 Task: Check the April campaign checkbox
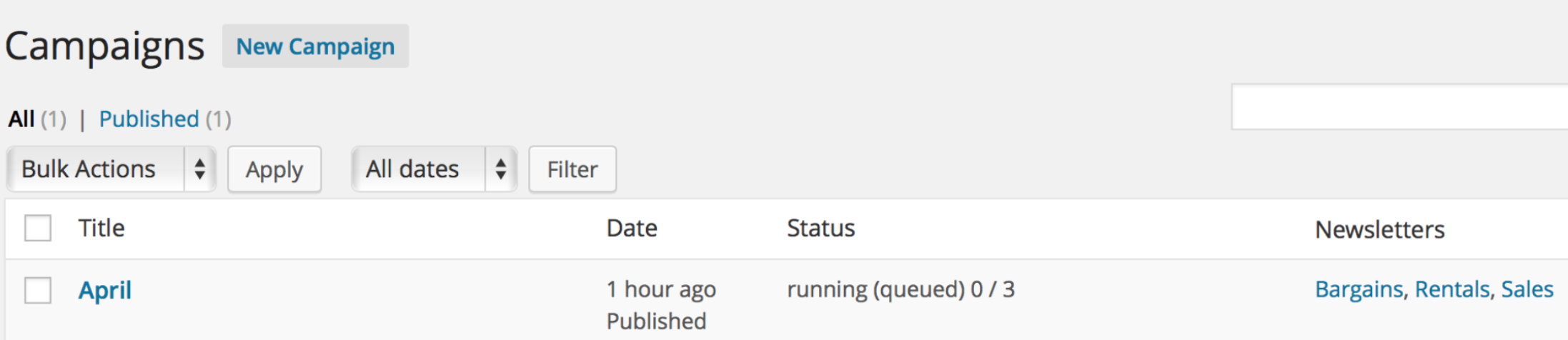click(x=38, y=291)
